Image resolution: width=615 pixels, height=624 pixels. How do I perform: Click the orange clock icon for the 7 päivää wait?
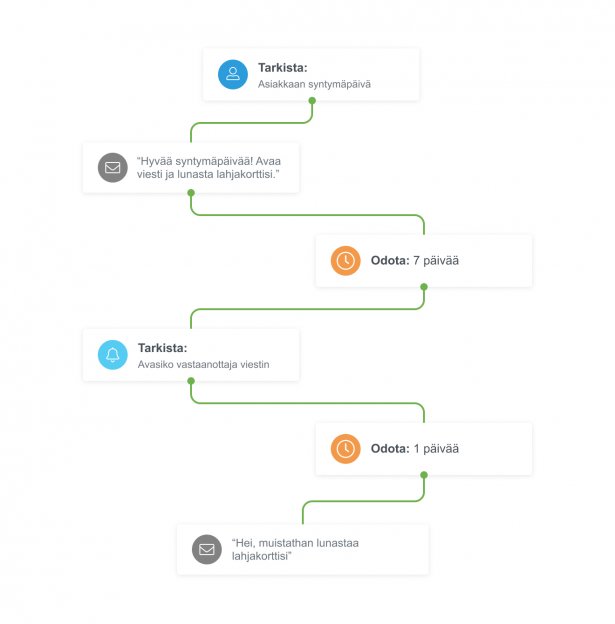[346, 261]
